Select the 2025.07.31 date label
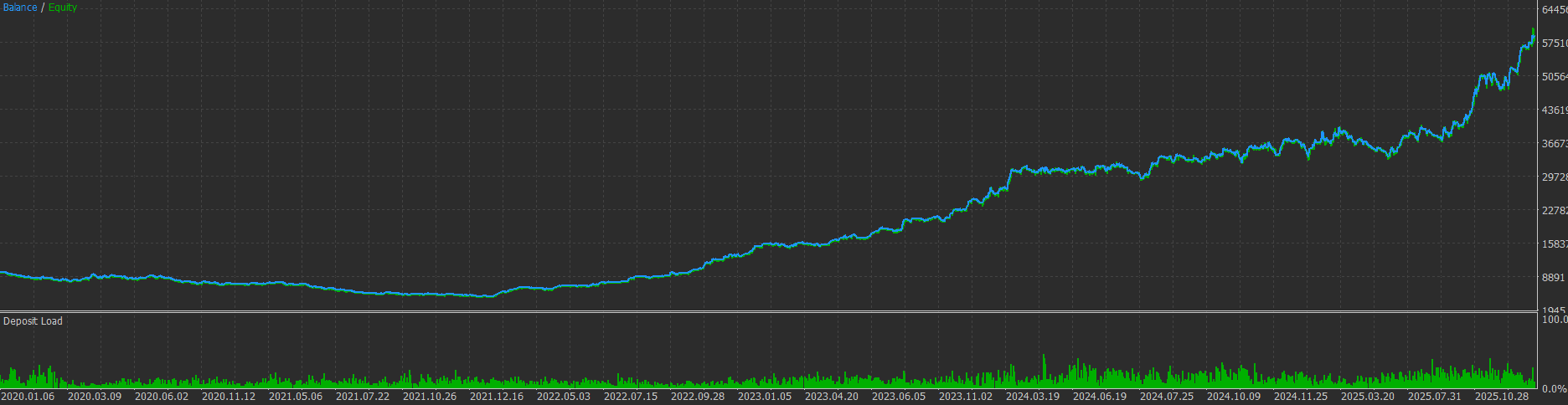This screenshot has width=1568, height=405. tap(1435, 397)
